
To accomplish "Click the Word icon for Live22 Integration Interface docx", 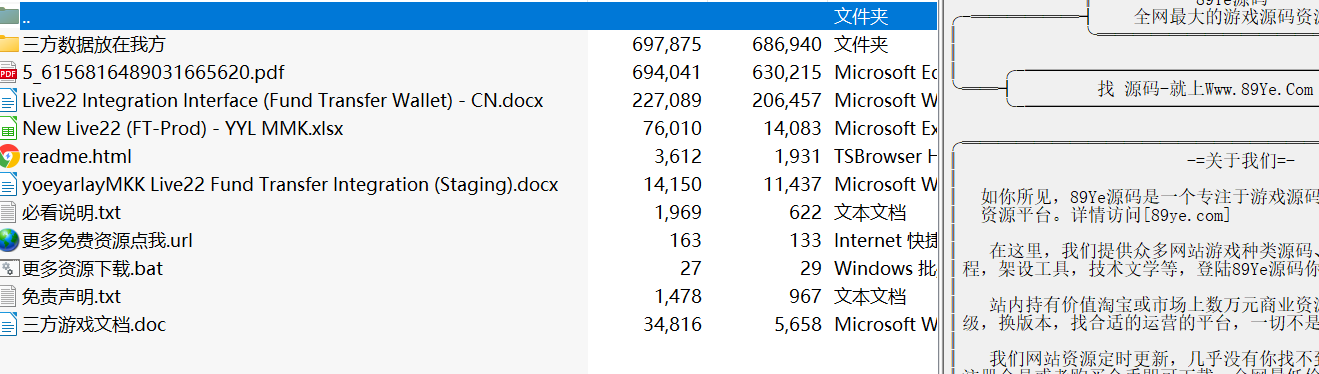I will (x=9, y=100).
